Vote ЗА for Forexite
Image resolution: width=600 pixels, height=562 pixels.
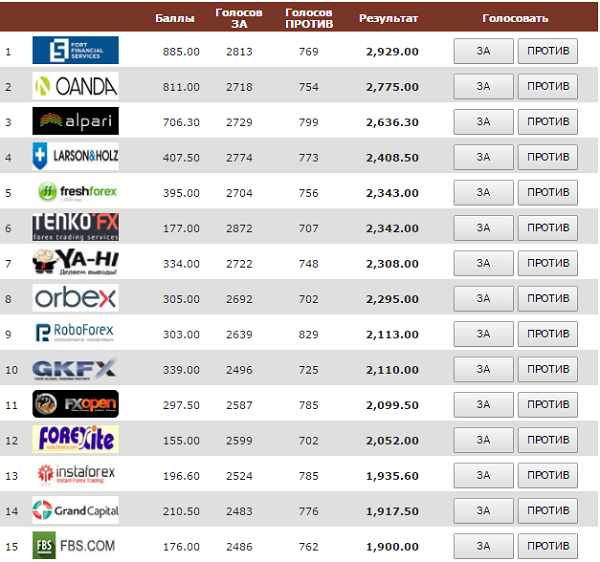pyautogui.click(x=483, y=440)
